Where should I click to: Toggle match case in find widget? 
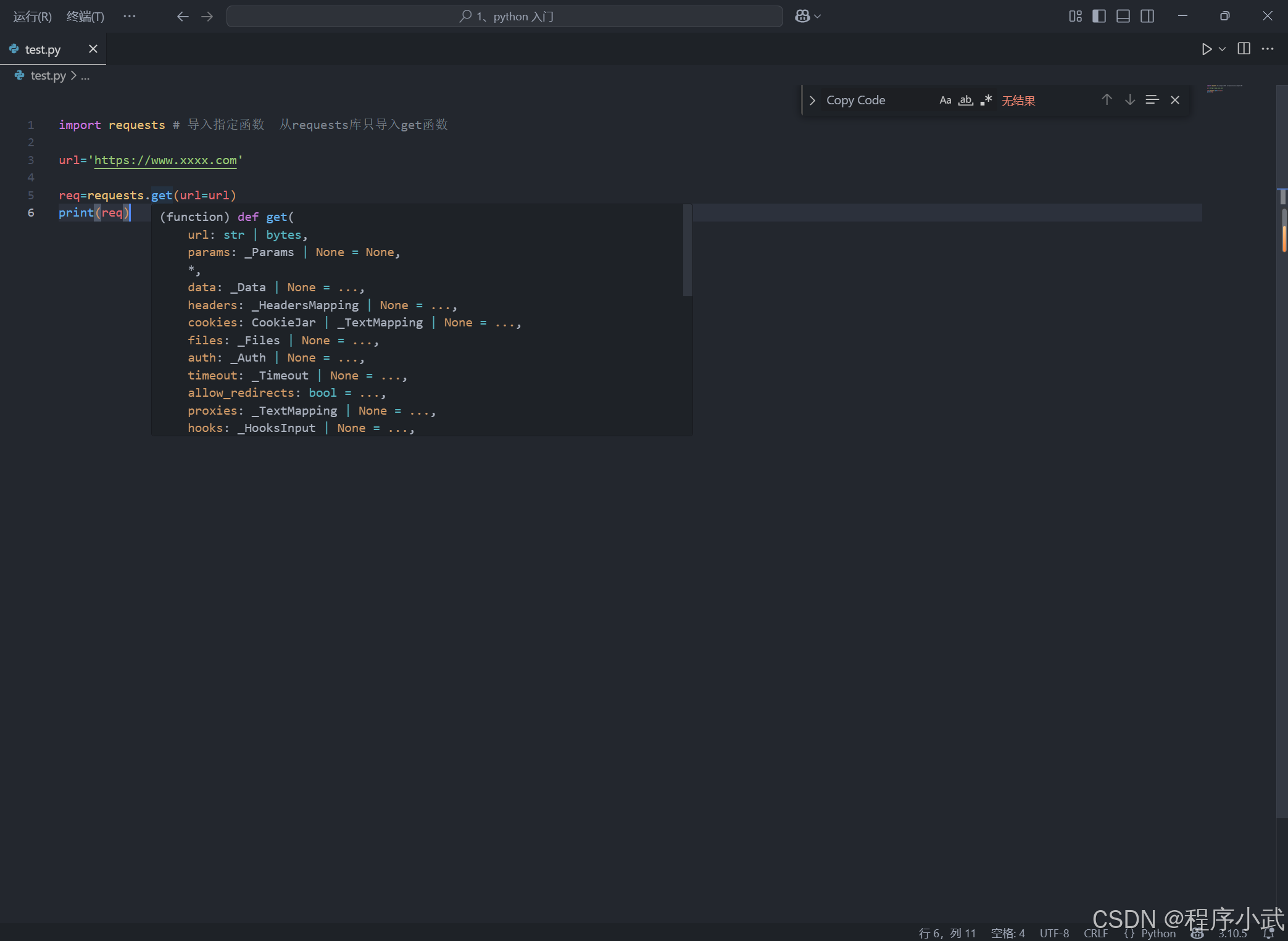pyautogui.click(x=945, y=100)
